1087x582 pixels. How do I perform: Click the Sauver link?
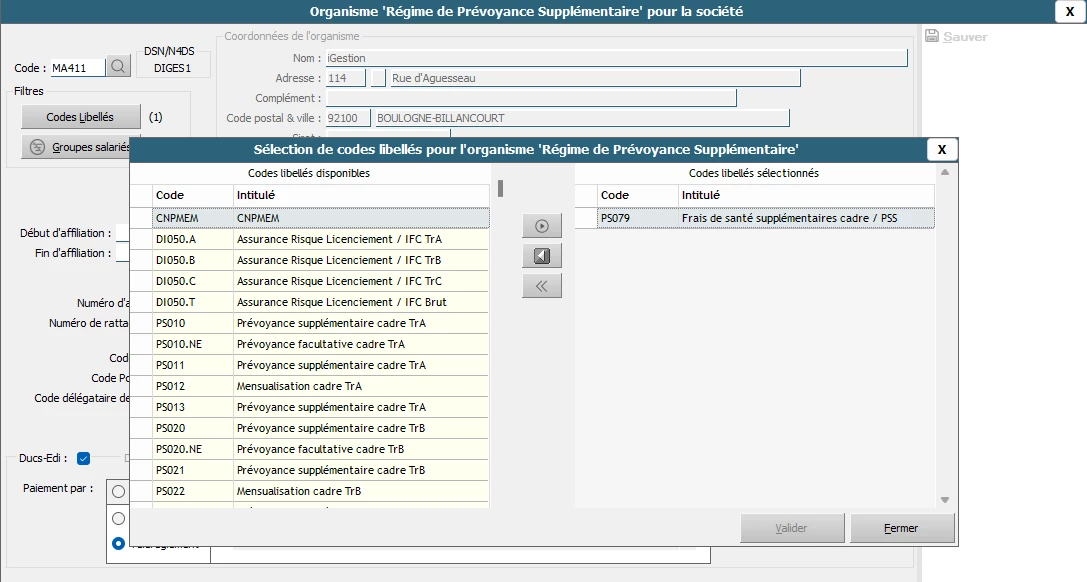[965, 37]
